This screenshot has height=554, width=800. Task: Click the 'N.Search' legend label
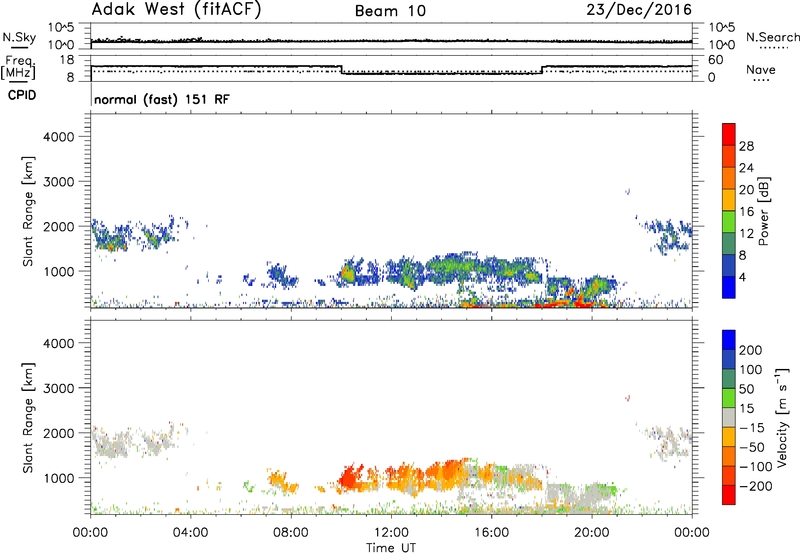(x=772, y=37)
